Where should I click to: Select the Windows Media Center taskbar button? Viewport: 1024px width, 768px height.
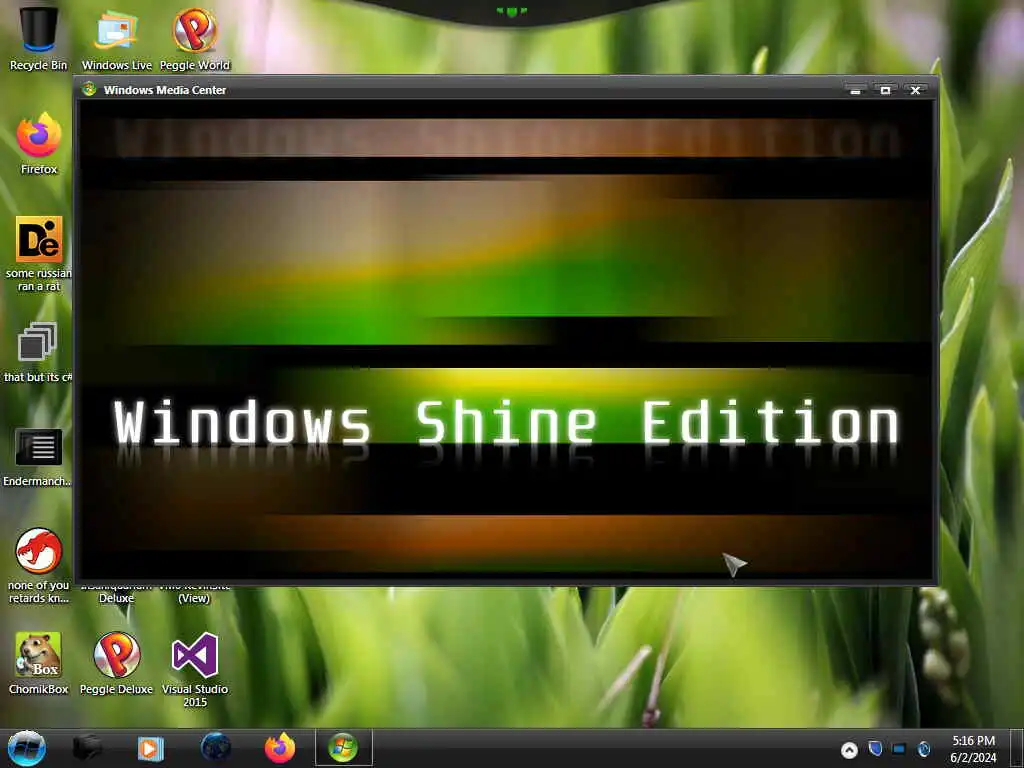[x=344, y=748]
